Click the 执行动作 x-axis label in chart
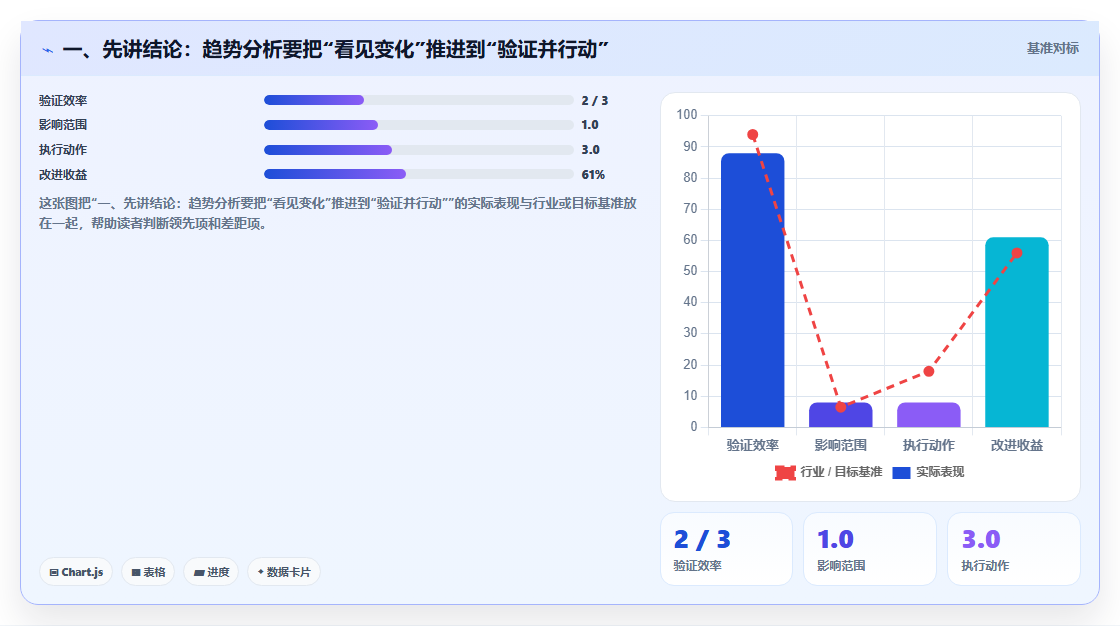This screenshot has height=626, width=1120. [x=929, y=445]
